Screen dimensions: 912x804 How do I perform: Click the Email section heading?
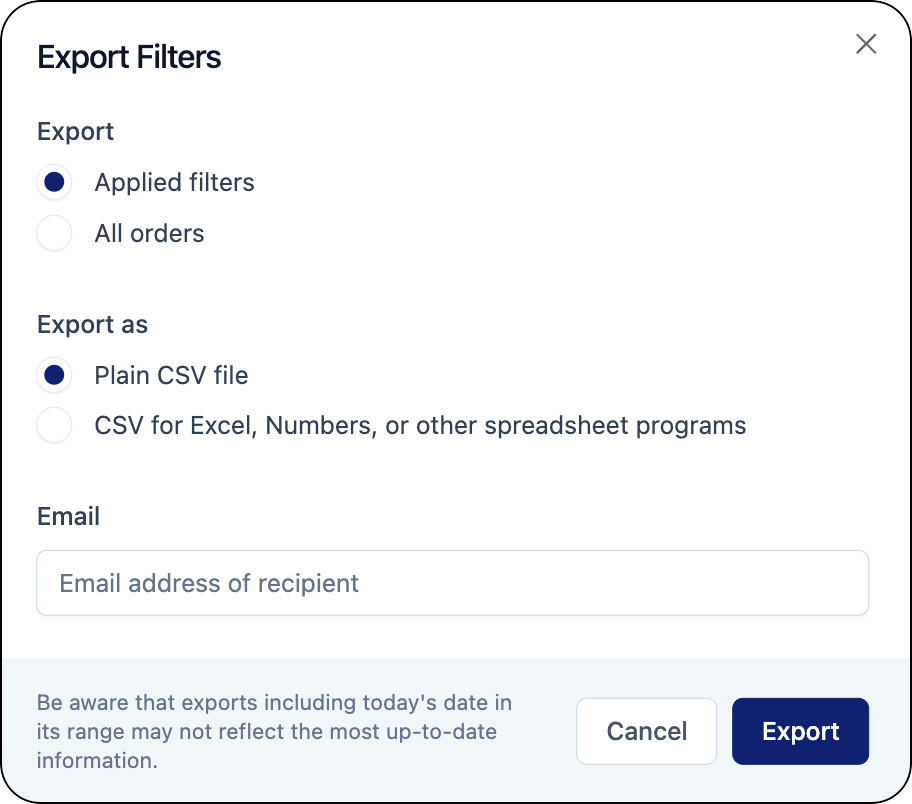pyautogui.click(x=68, y=516)
